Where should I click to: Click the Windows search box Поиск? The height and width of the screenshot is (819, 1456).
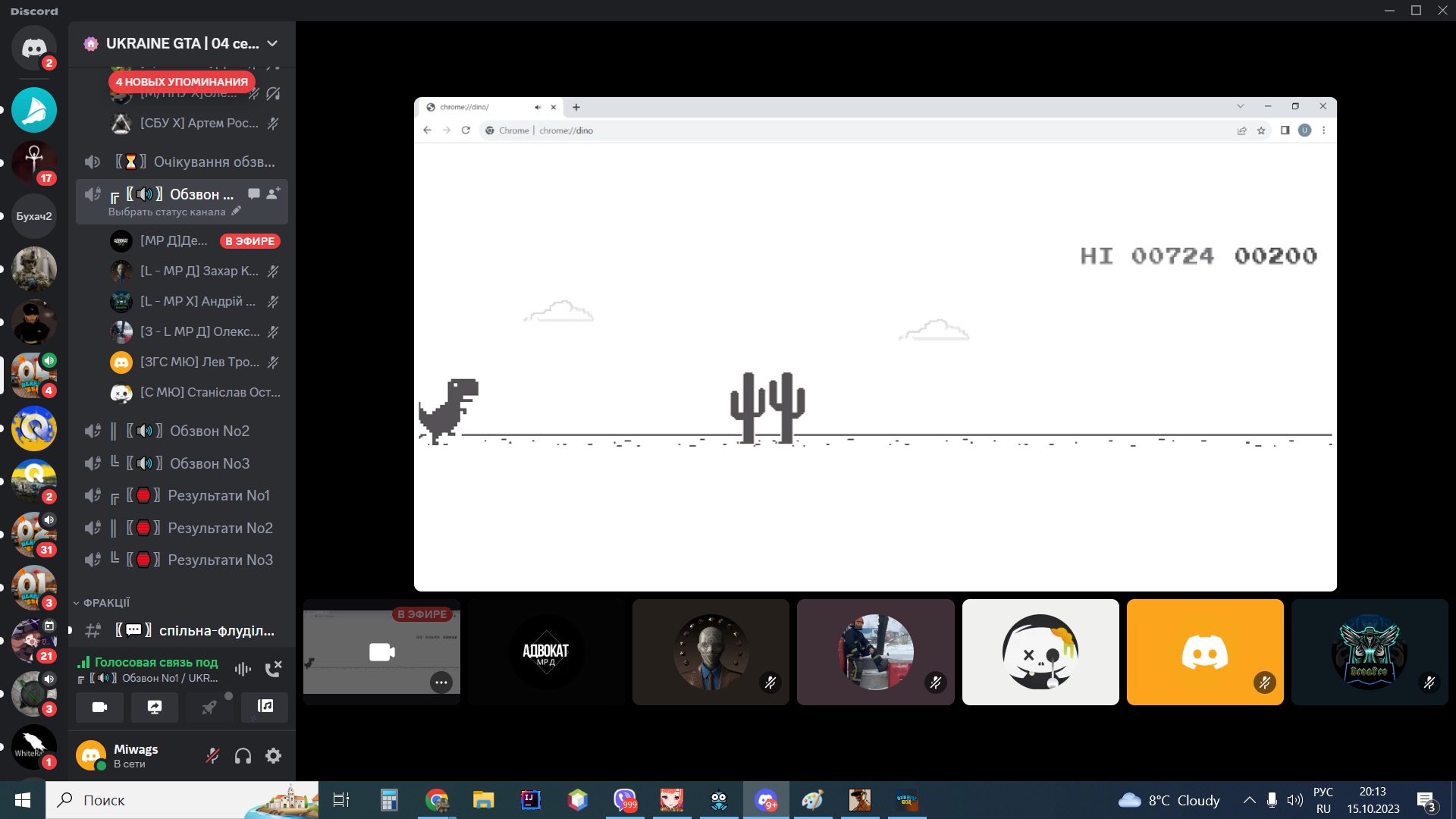click(182, 800)
